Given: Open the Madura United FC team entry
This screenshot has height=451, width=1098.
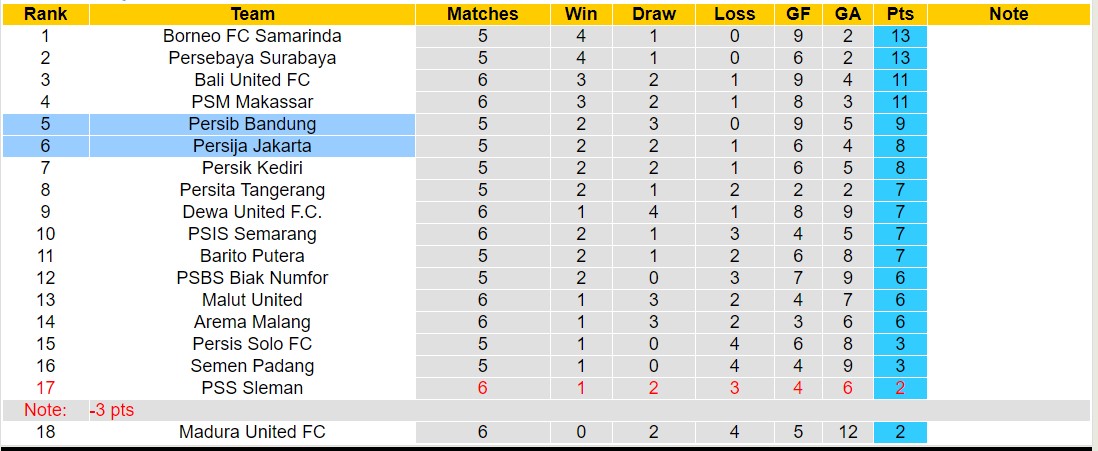Looking at the screenshot, I should 252,432.
